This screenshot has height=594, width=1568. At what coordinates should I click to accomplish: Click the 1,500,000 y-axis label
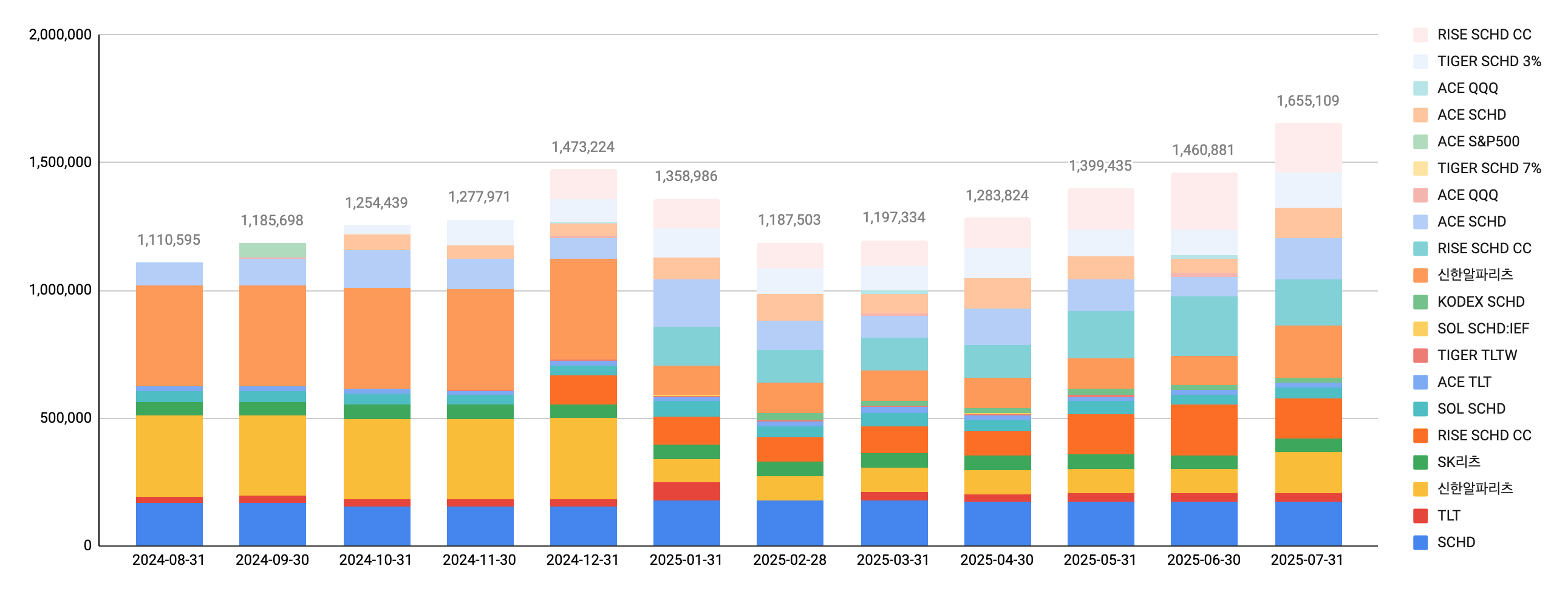tap(60, 163)
